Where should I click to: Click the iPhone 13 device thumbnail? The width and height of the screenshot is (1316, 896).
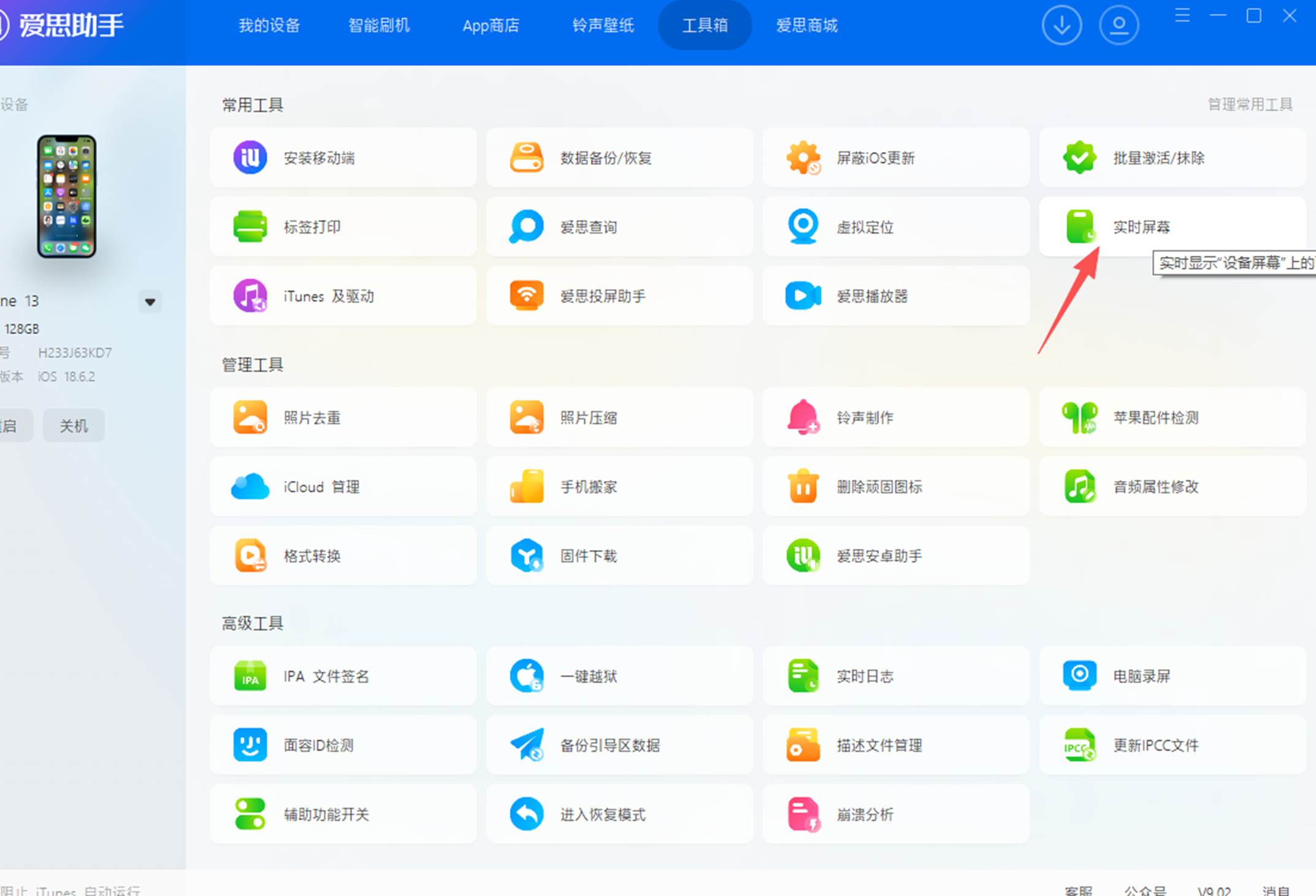[66, 196]
